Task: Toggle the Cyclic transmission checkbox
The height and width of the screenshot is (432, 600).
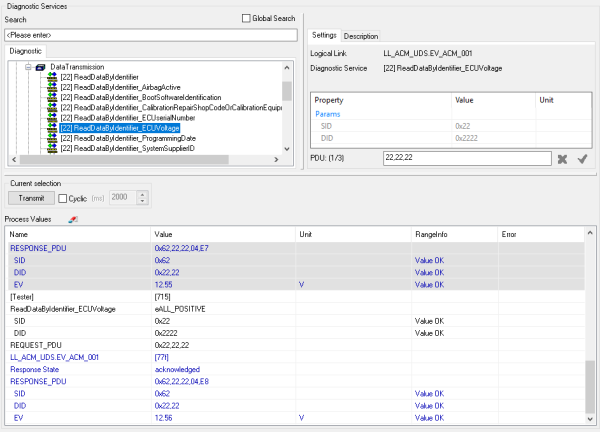Action: click(62, 199)
